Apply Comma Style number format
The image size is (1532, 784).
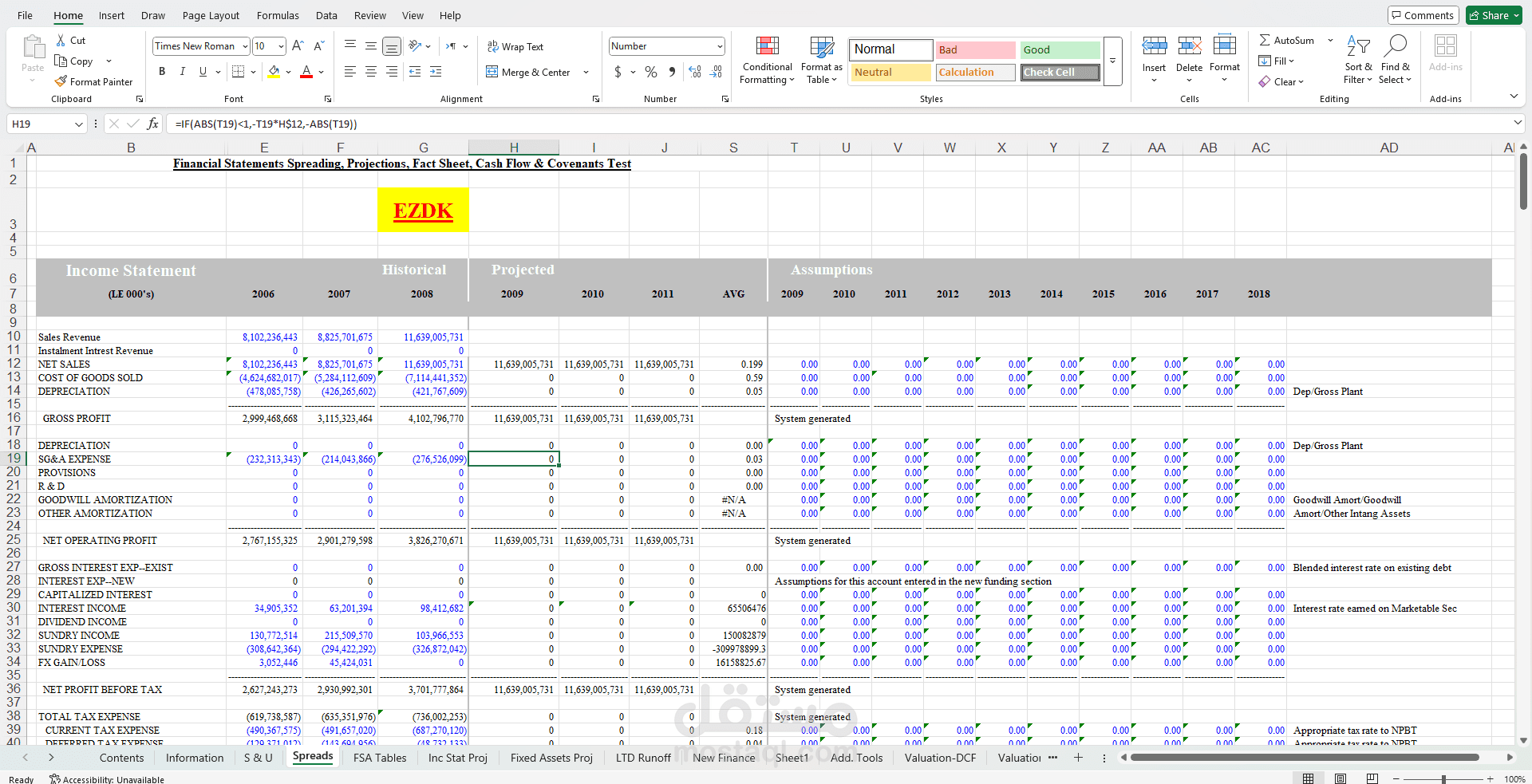(672, 72)
